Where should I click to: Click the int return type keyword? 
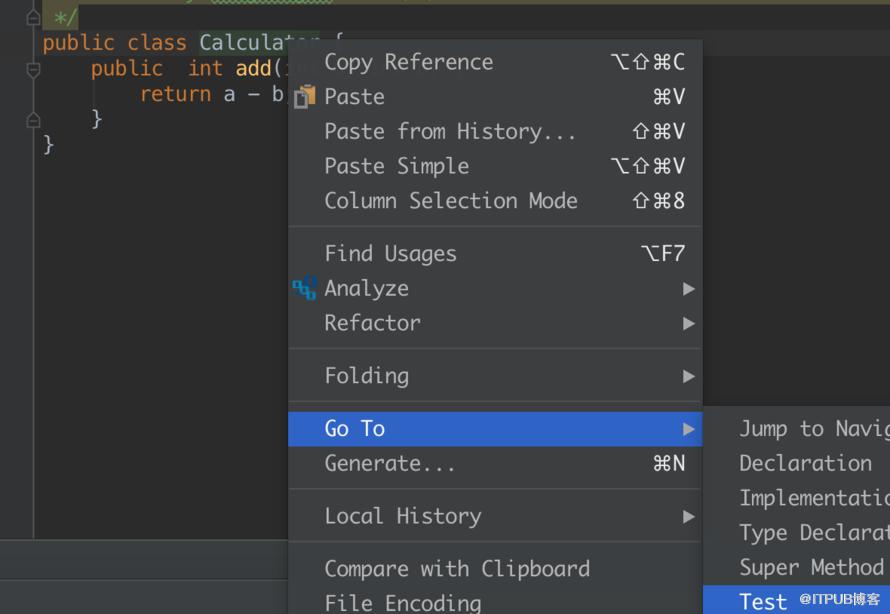click(205, 69)
